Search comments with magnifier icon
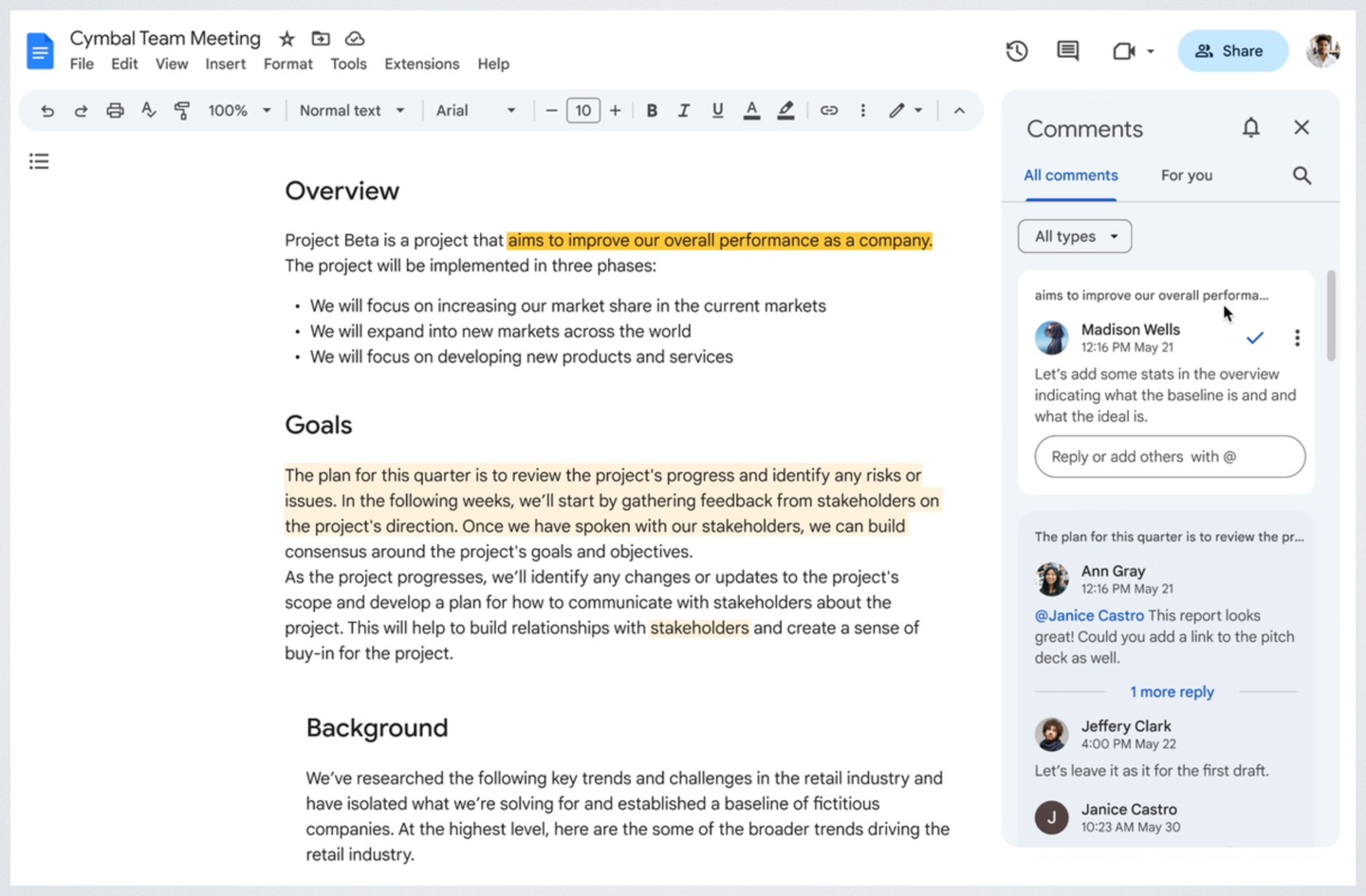 (x=1301, y=175)
